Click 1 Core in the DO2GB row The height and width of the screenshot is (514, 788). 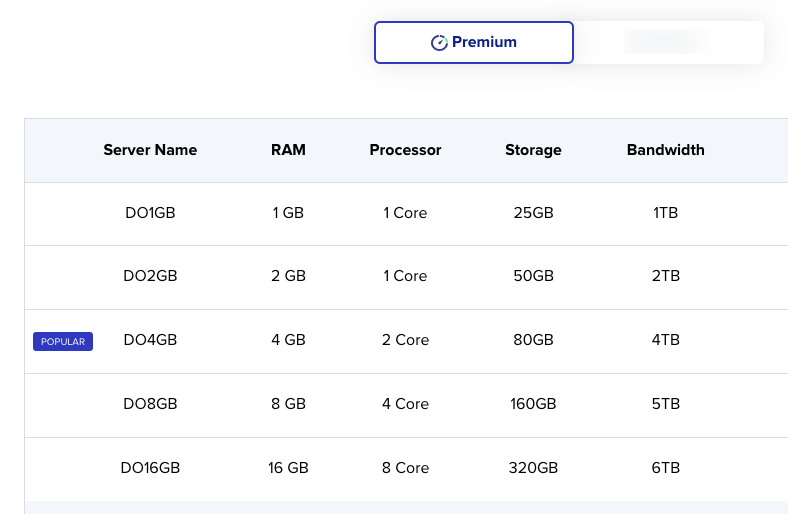tap(406, 276)
